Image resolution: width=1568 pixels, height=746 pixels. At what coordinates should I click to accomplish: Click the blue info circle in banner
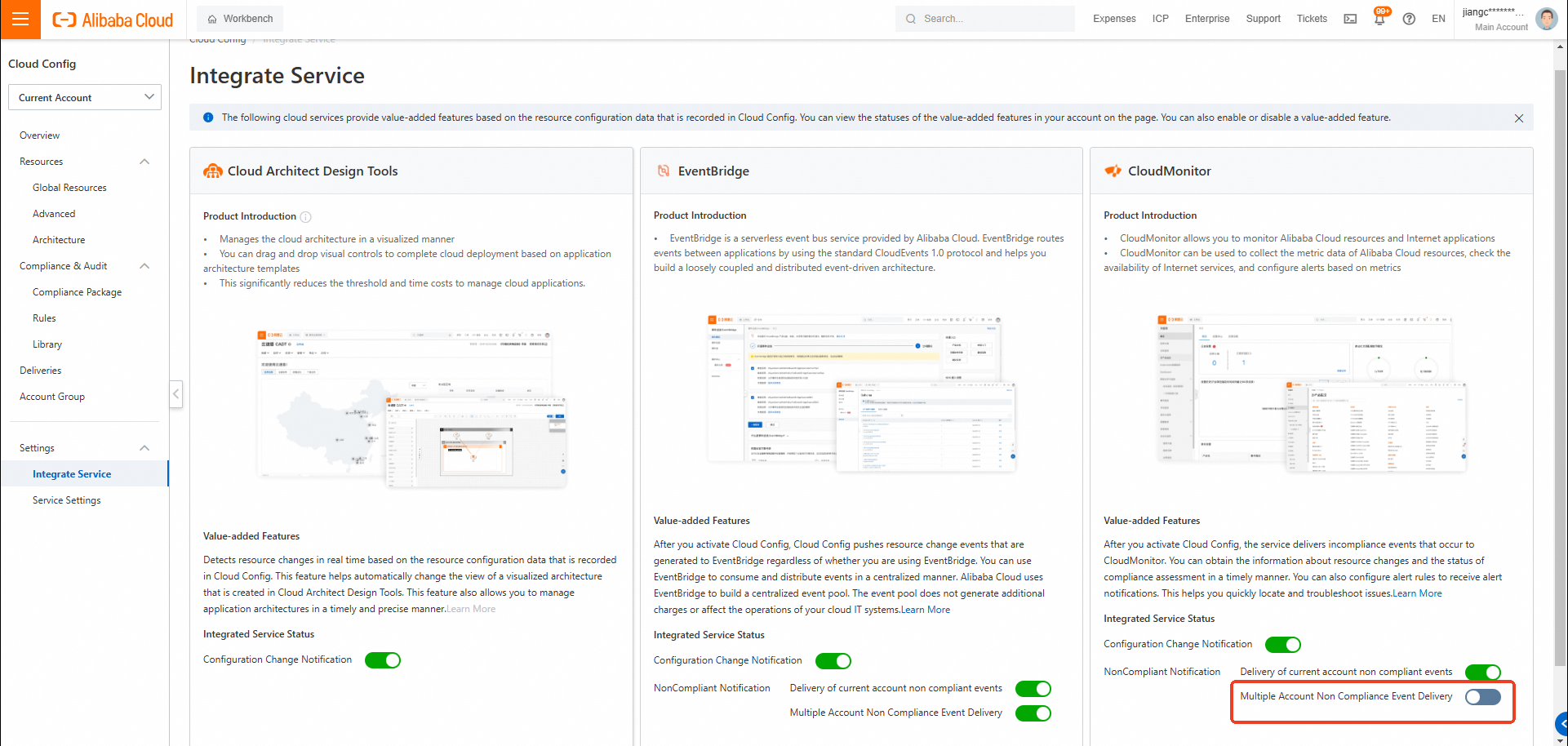pos(208,118)
